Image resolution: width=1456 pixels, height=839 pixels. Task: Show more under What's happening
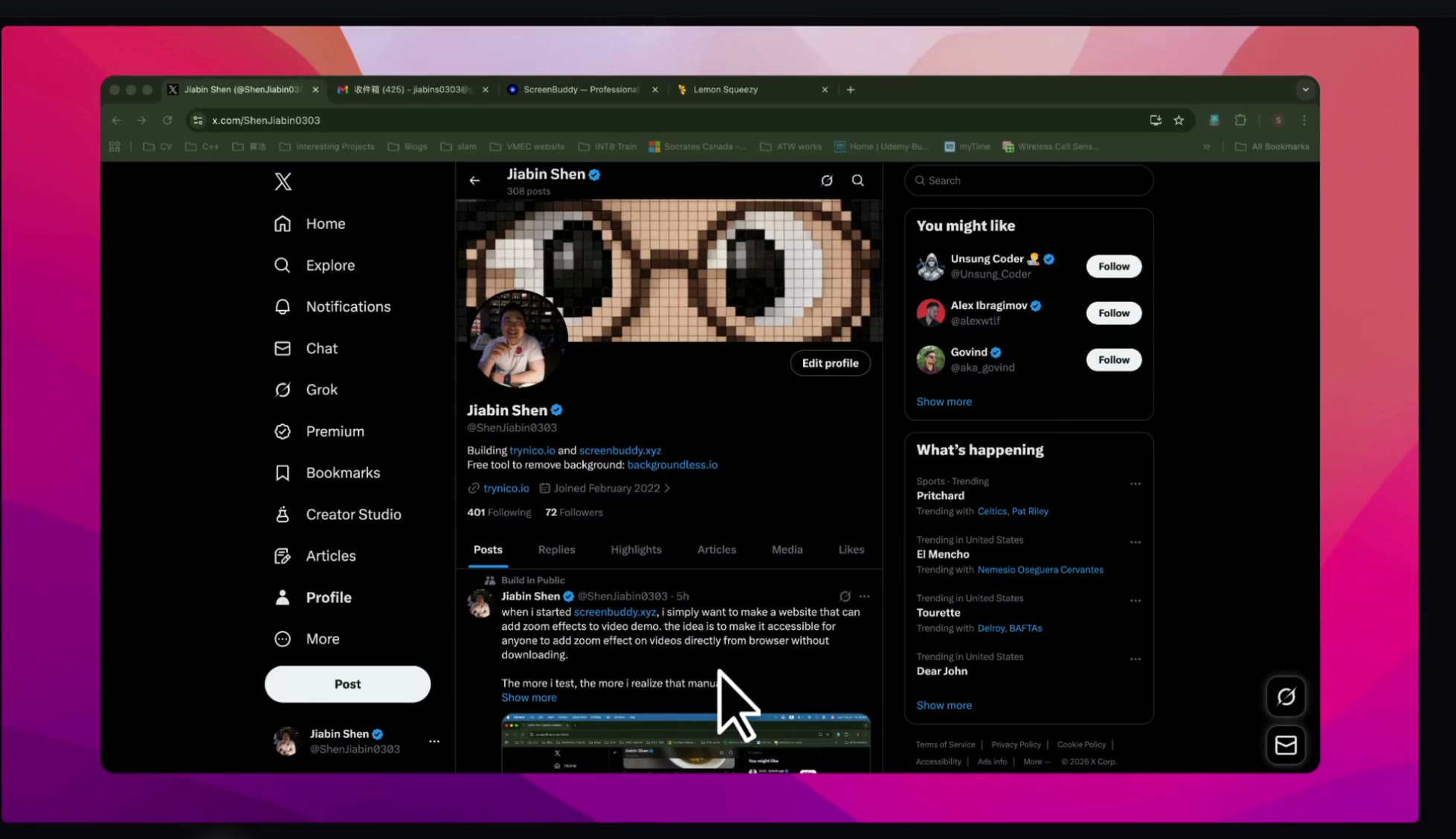coord(944,705)
